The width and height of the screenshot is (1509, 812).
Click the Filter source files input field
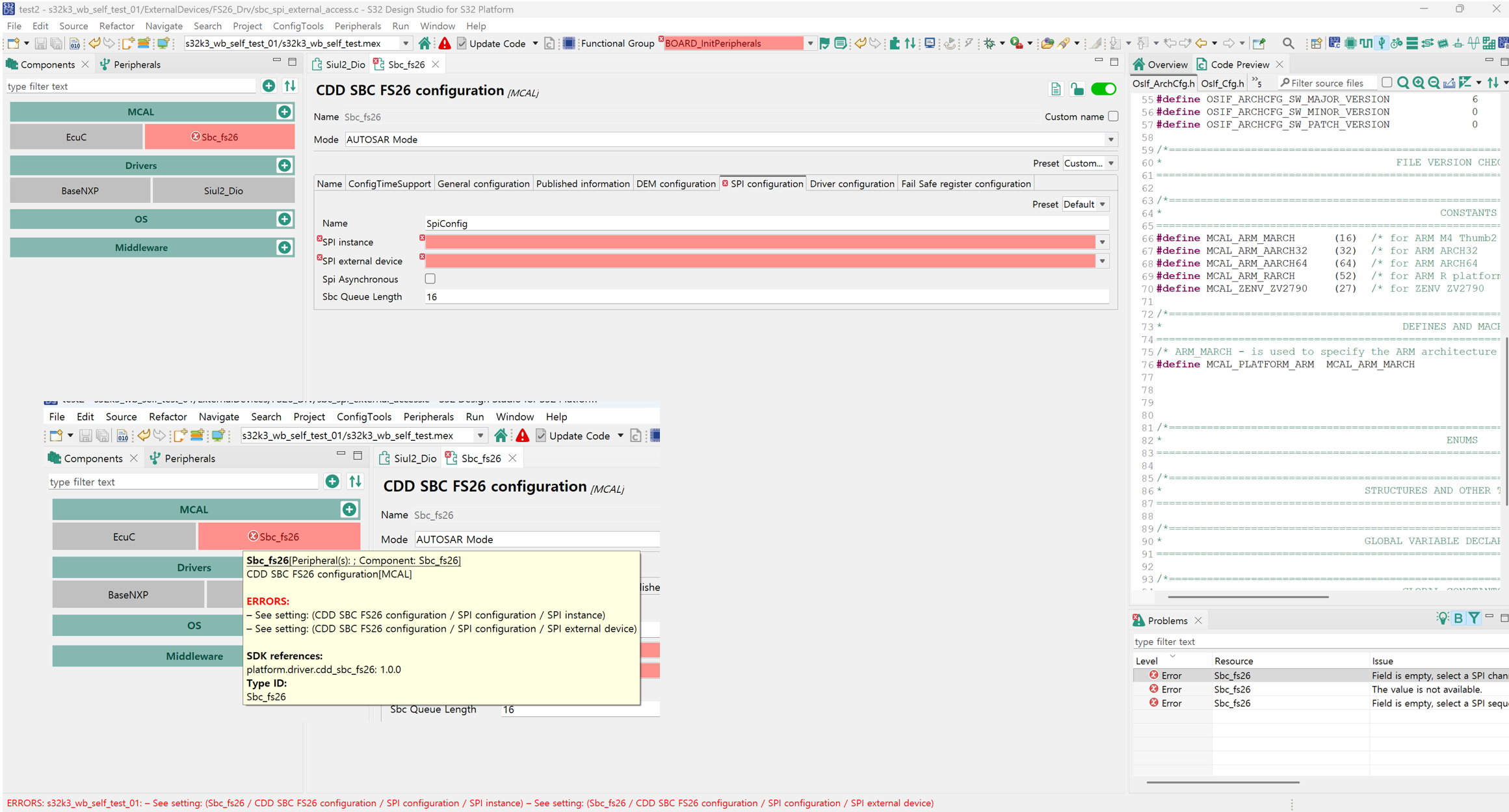pos(1326,83)
